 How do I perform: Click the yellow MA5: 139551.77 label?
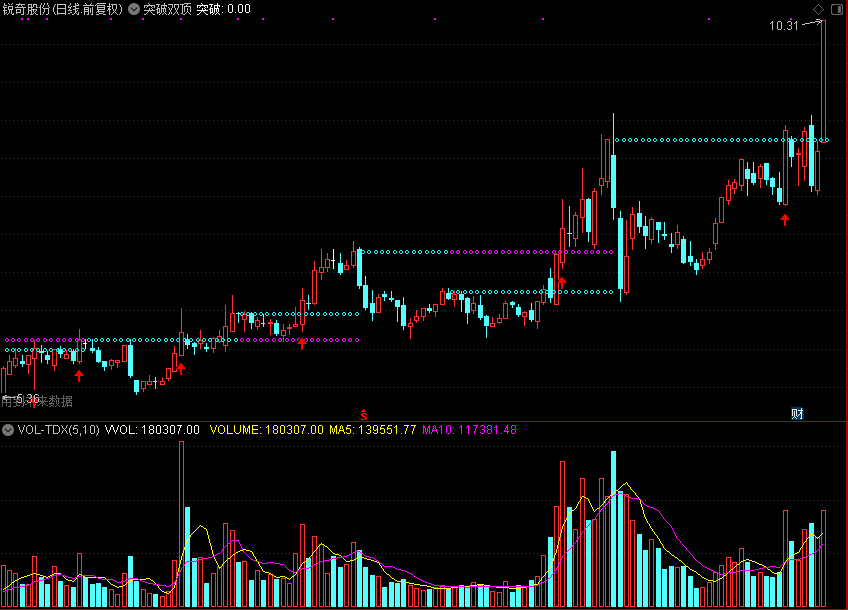[x=373, y=430]
